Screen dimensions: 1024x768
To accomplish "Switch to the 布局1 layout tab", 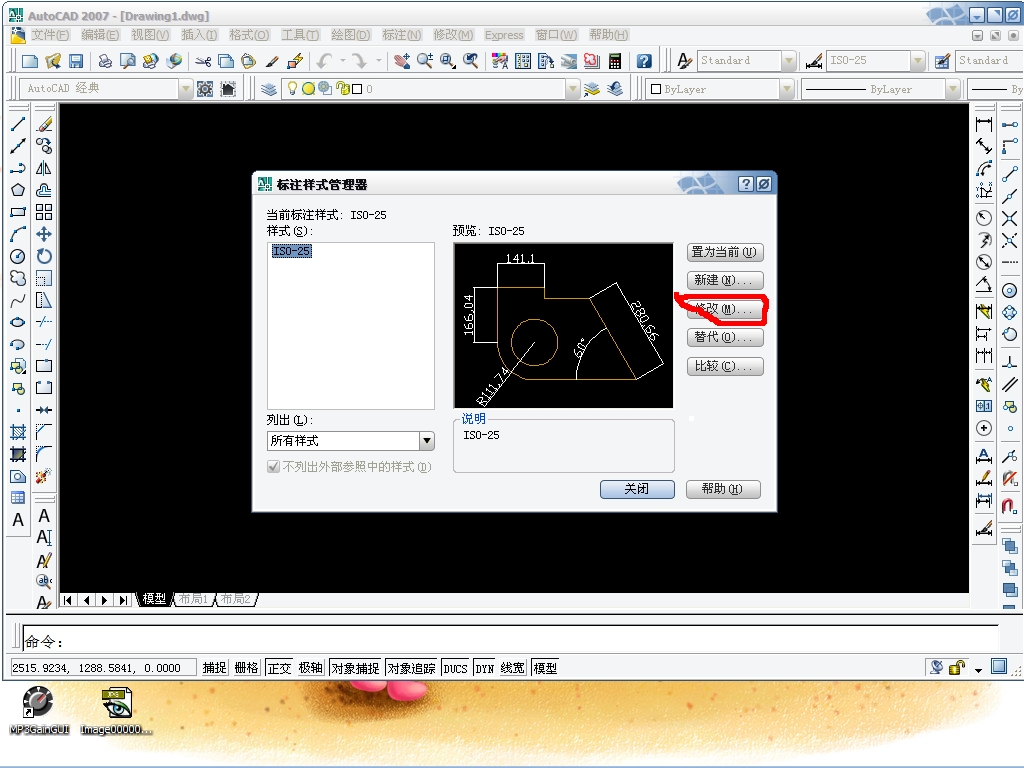I will [193, 599].
